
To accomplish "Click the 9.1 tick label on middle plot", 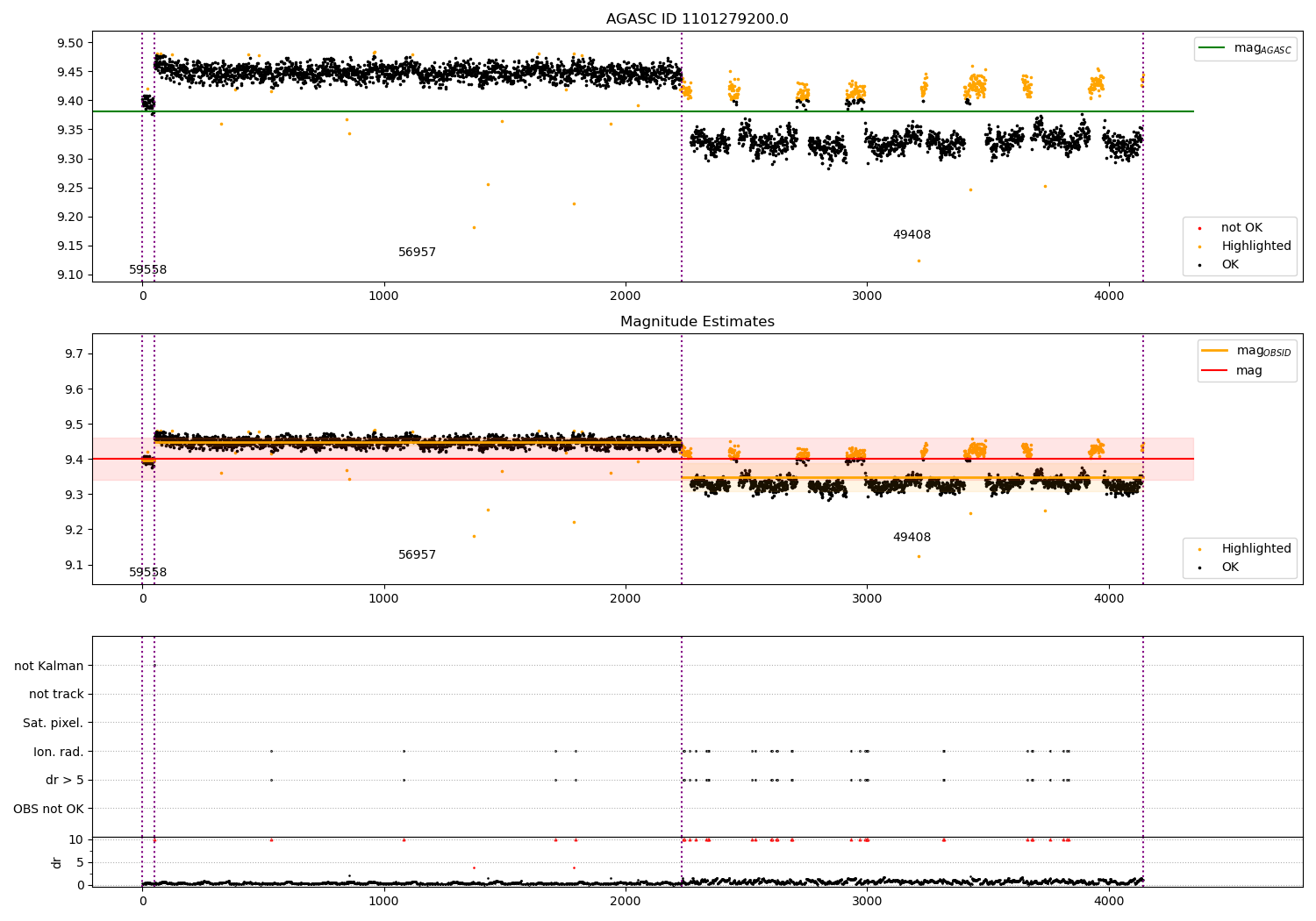I will [x=73, y=565].
